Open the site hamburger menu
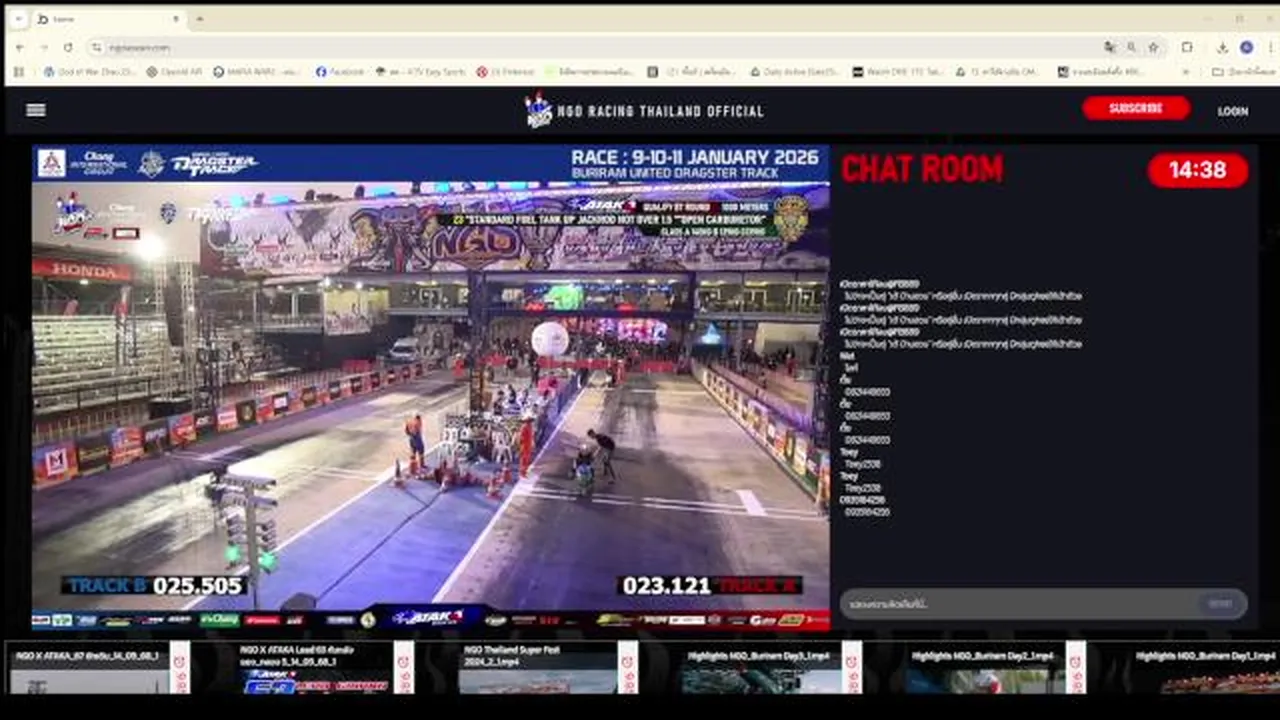The image size is (1280, 720). pos(36,110)
